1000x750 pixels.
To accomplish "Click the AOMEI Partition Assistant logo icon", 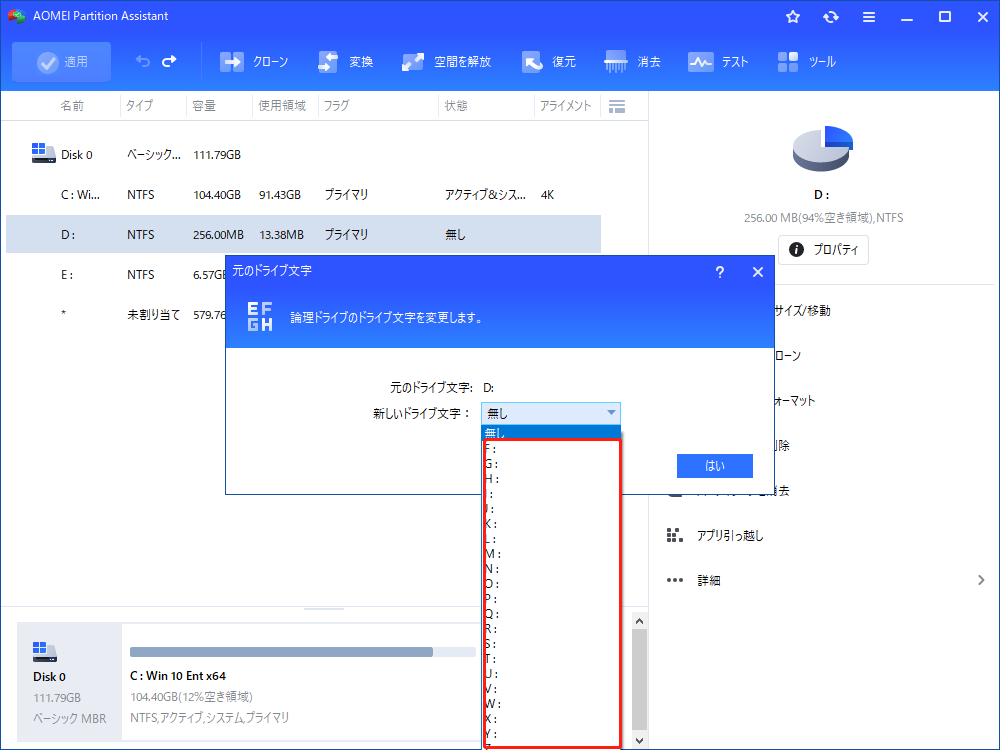I will pyautogui.click(x=17, y=16).
